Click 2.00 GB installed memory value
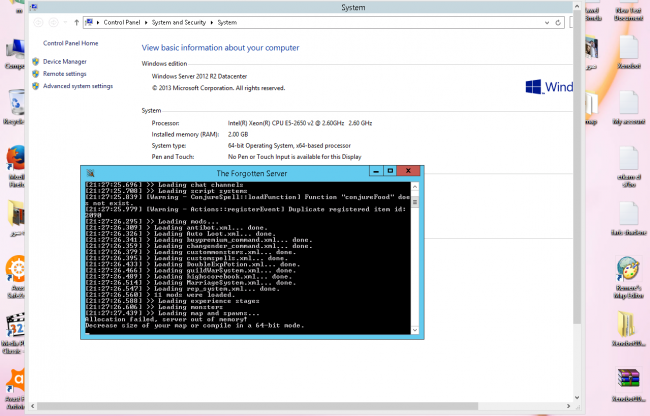The image size is (650, 416). tap(238, 134)
